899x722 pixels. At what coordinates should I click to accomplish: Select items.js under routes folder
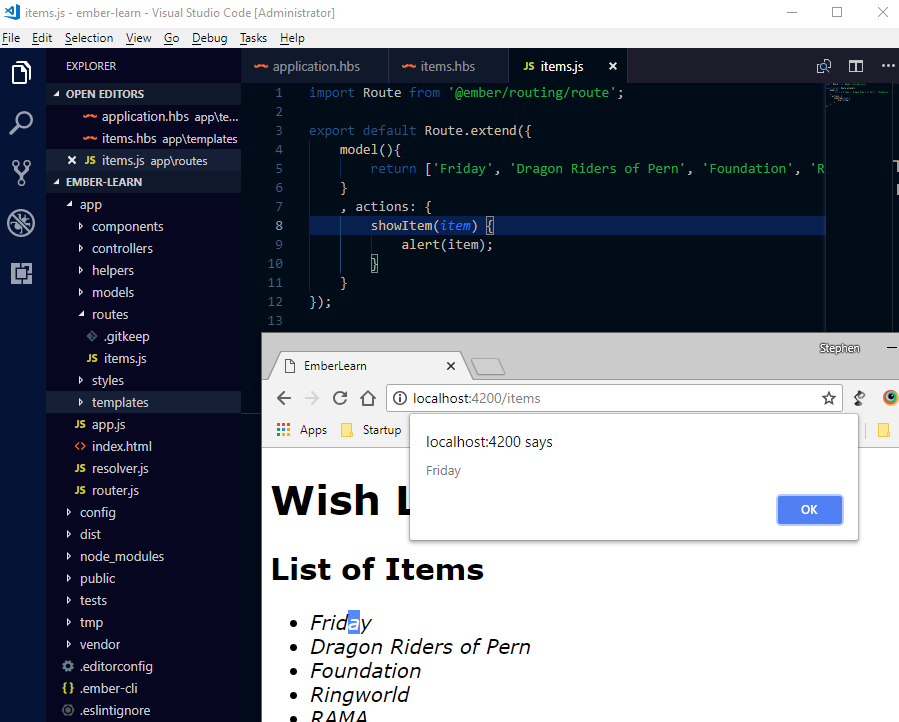pos(125,358)
